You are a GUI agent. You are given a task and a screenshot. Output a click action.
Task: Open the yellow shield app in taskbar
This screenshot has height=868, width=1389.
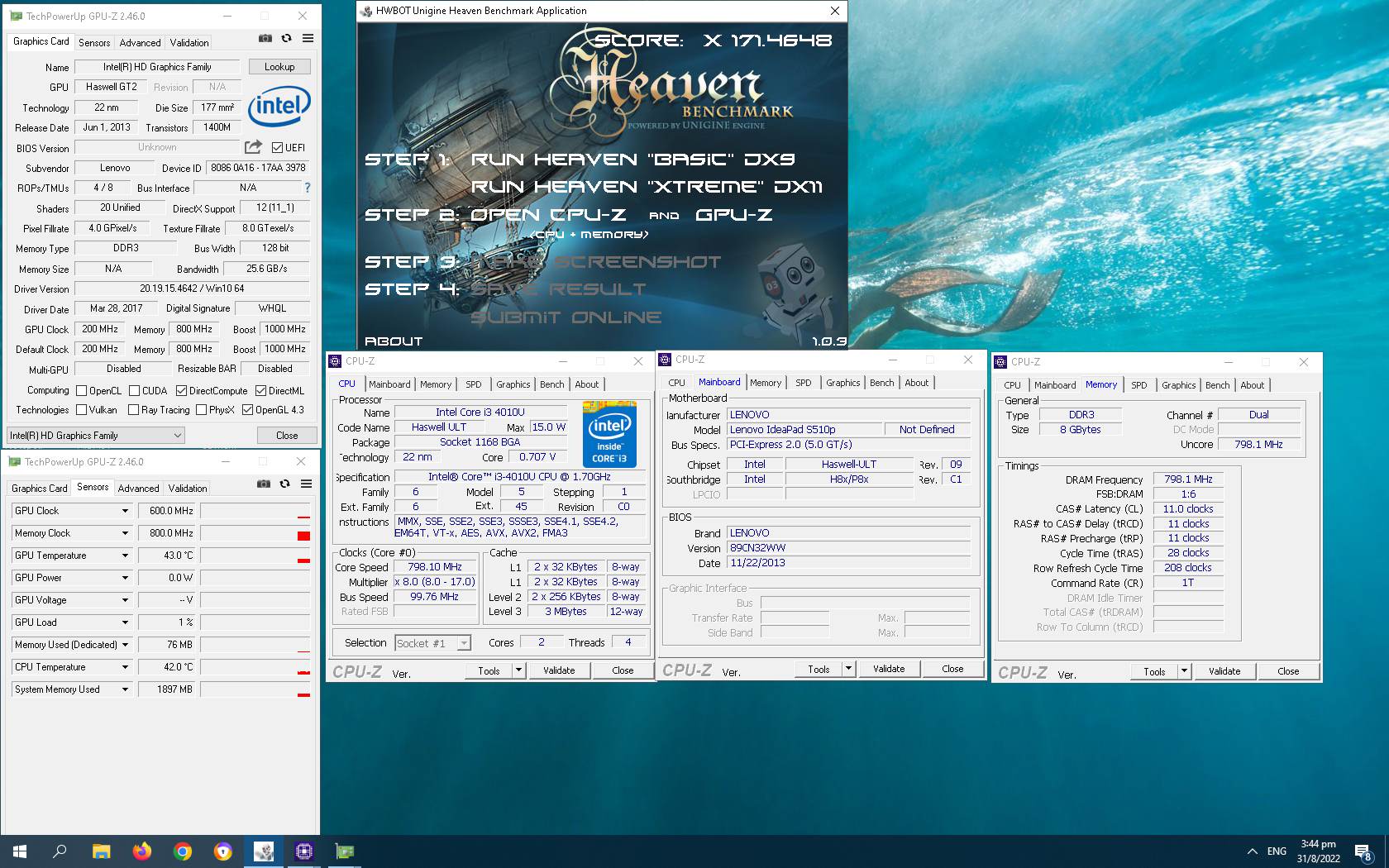[222, 851]
